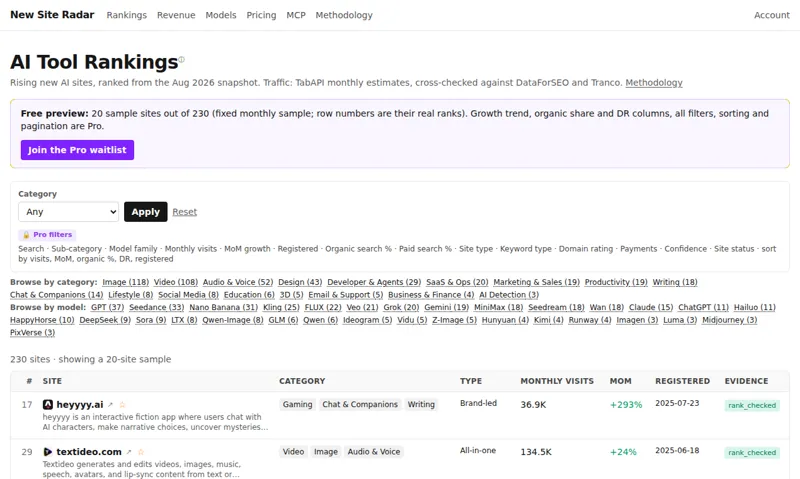Image resolution: width=800 pixels, height=479 pixels.
Task: Star the heyyyy.ai site
Action: [x=122, y=405]
